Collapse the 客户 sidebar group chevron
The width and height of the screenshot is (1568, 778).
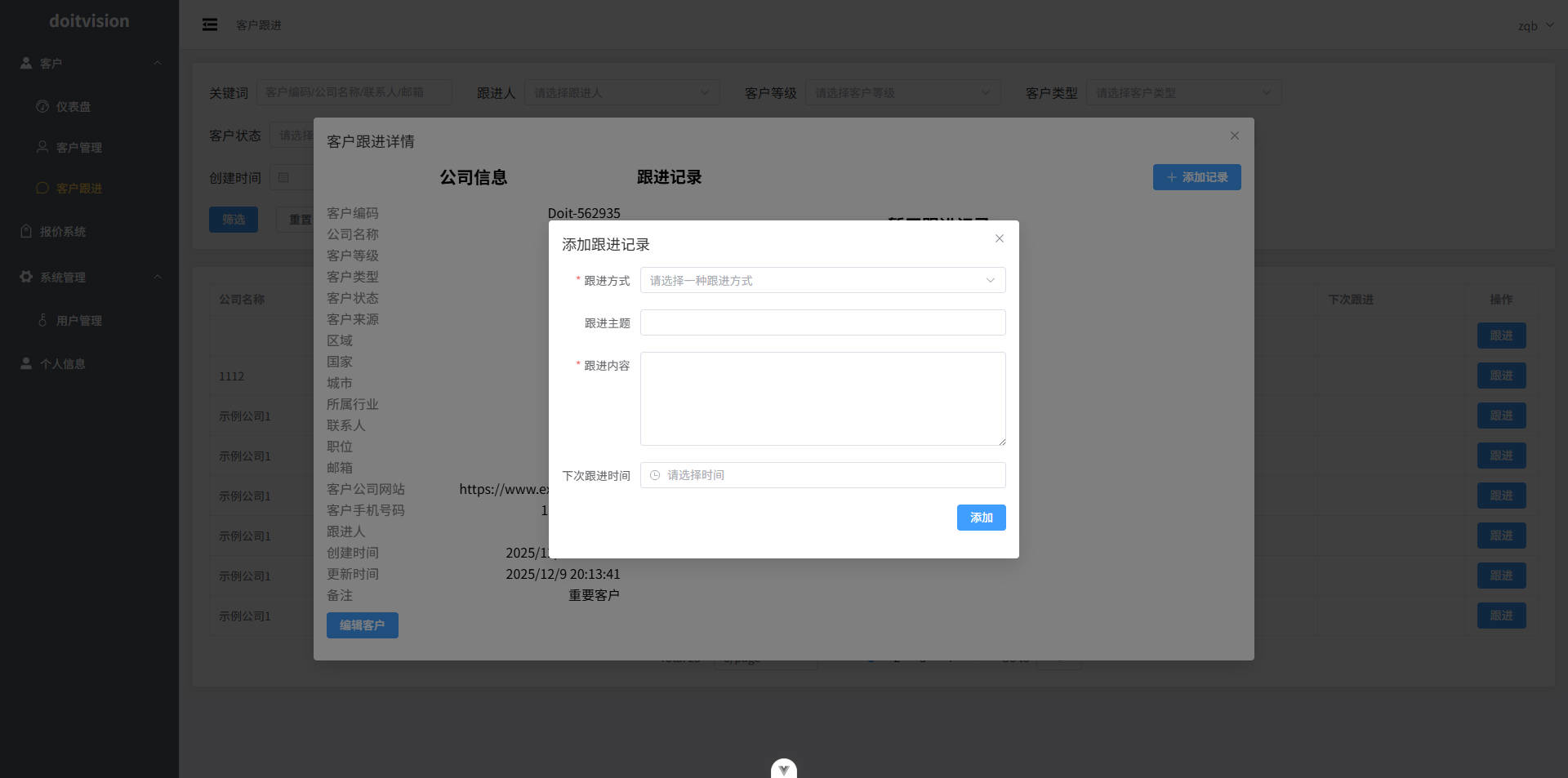coord(158,63)
